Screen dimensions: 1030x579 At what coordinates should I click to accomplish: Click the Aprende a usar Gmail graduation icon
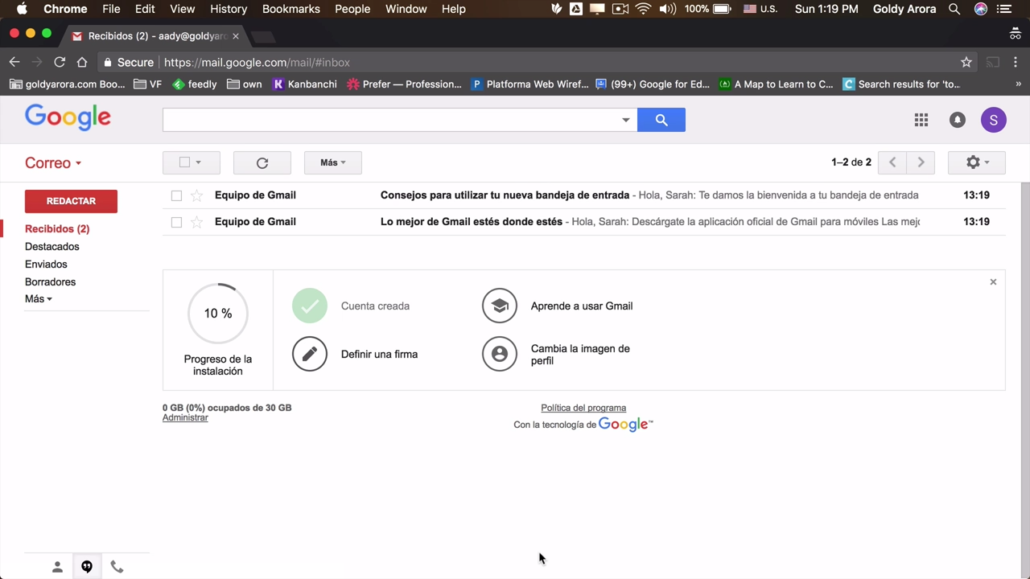(499, 306)
